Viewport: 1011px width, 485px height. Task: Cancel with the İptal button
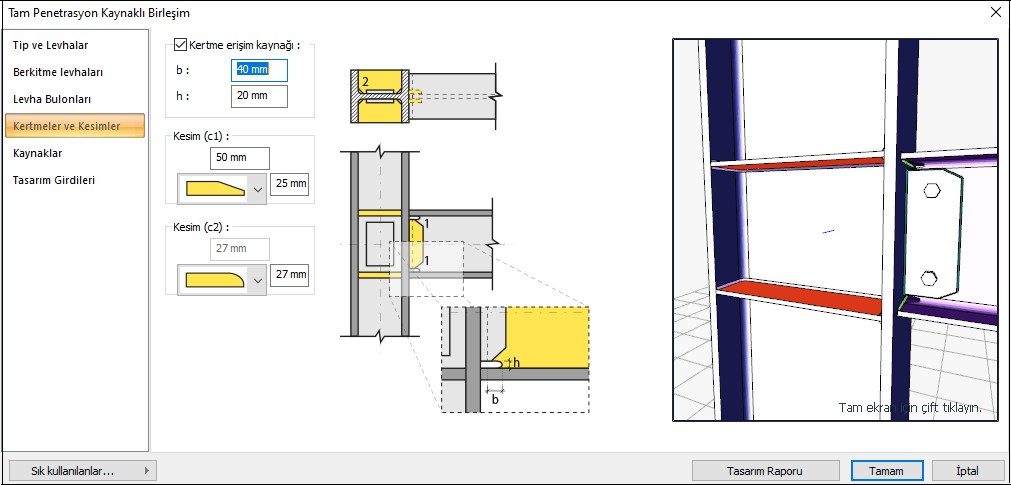[966, 470]
